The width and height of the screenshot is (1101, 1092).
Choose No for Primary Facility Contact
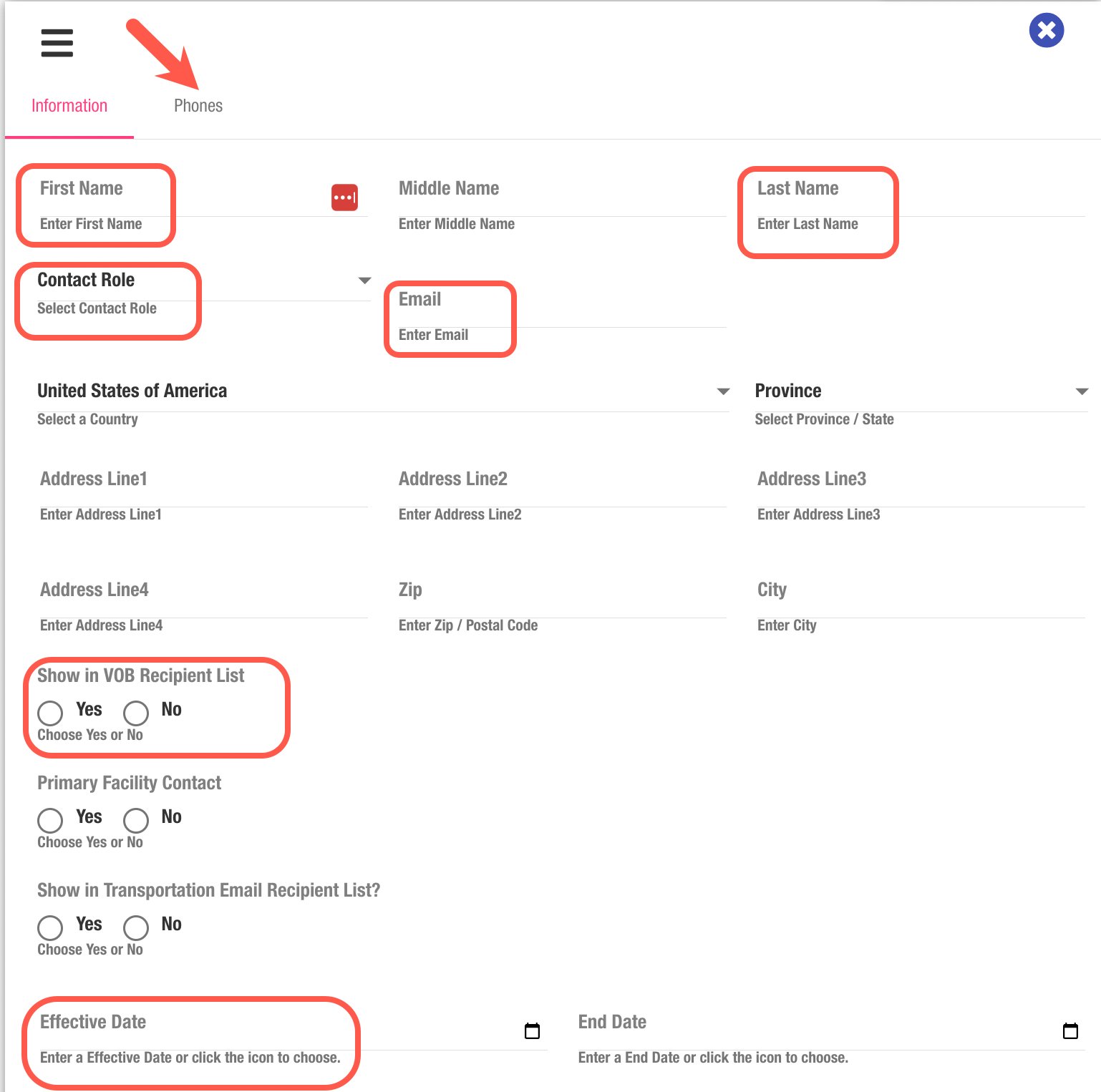[x=136, y=820]
